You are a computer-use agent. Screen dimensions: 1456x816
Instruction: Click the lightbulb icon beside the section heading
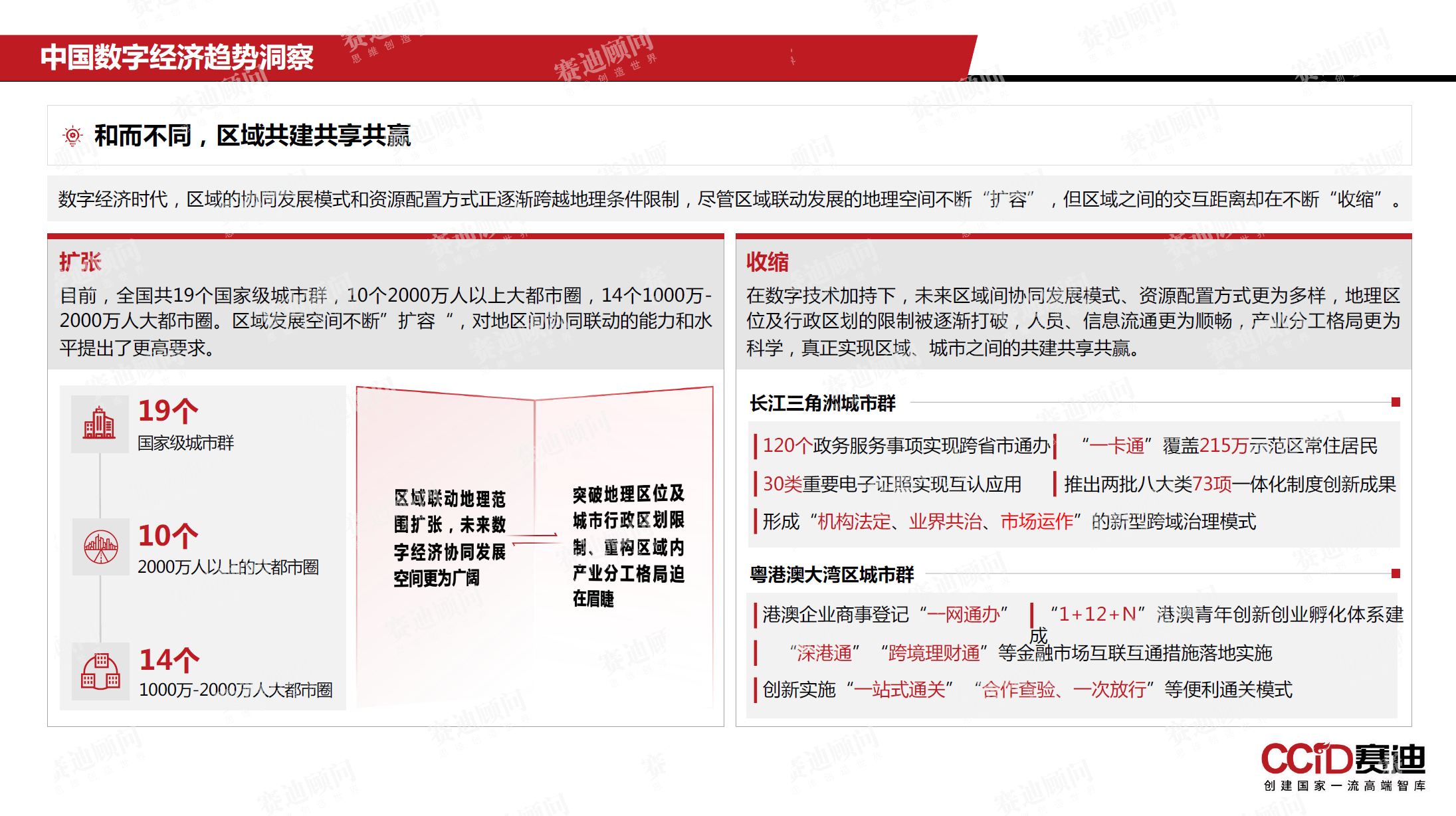pos(72,136)
